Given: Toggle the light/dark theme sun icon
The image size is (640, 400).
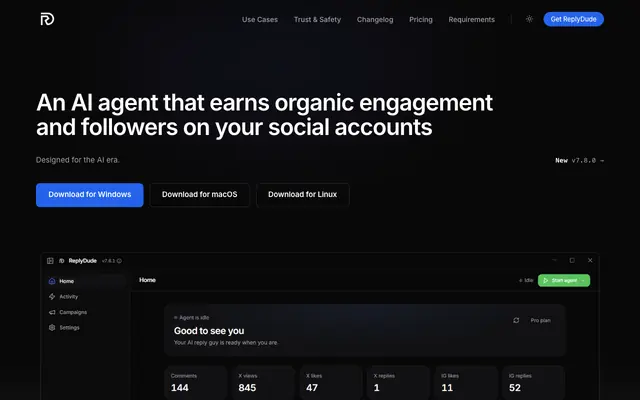Looking at the screenshot, I should coord(529,19).
